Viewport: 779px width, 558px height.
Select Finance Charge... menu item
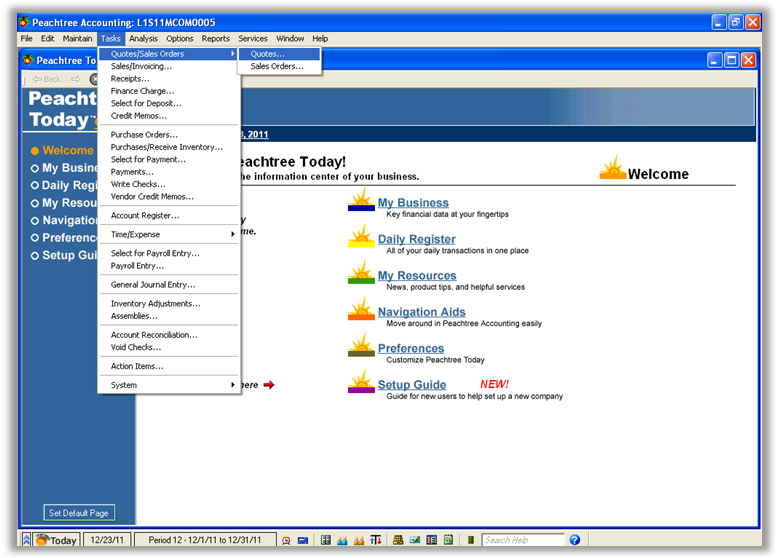point(169,91)
